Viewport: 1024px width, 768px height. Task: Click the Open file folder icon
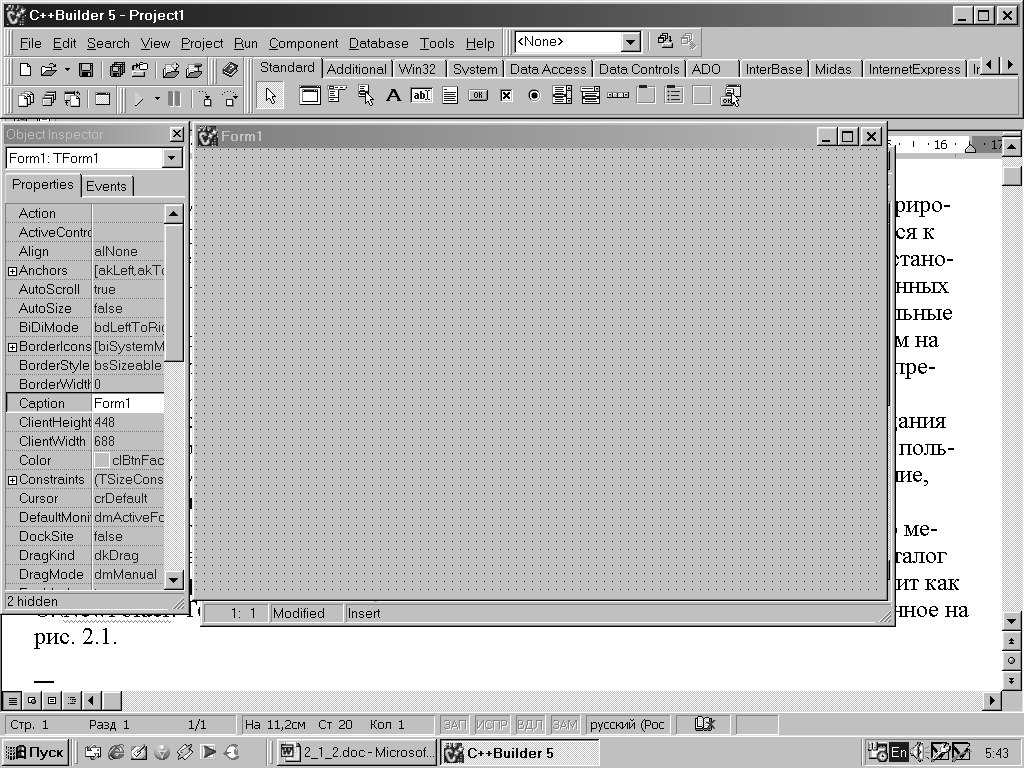tap(48, 70)
